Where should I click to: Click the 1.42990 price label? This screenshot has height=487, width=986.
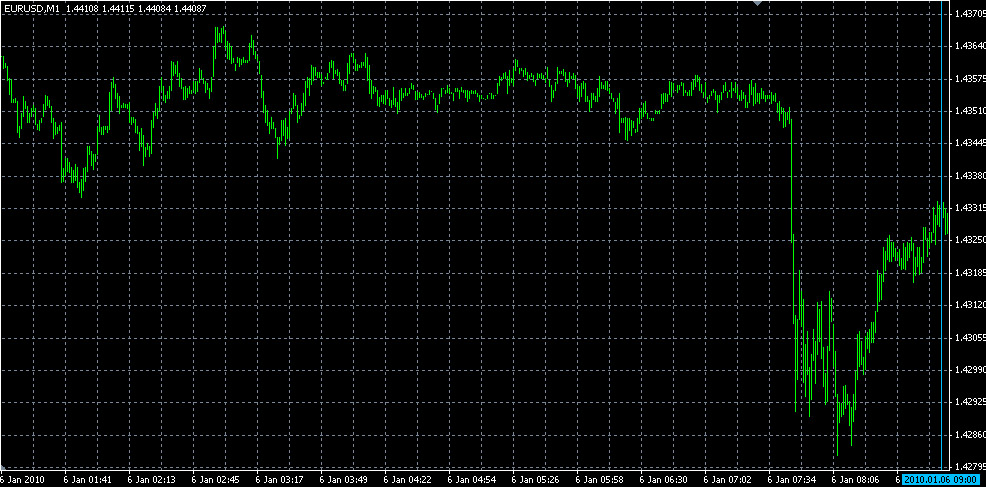point(969,370)
